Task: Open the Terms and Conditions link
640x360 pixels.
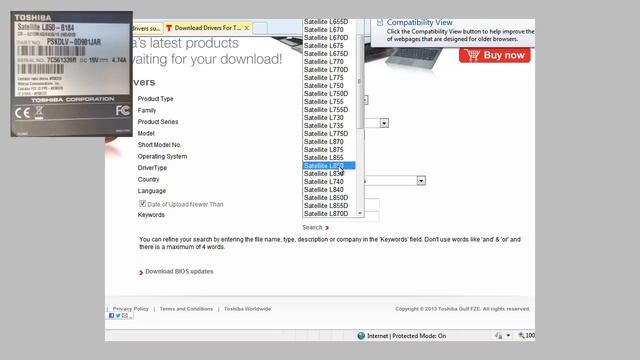Action: [186, 309]
